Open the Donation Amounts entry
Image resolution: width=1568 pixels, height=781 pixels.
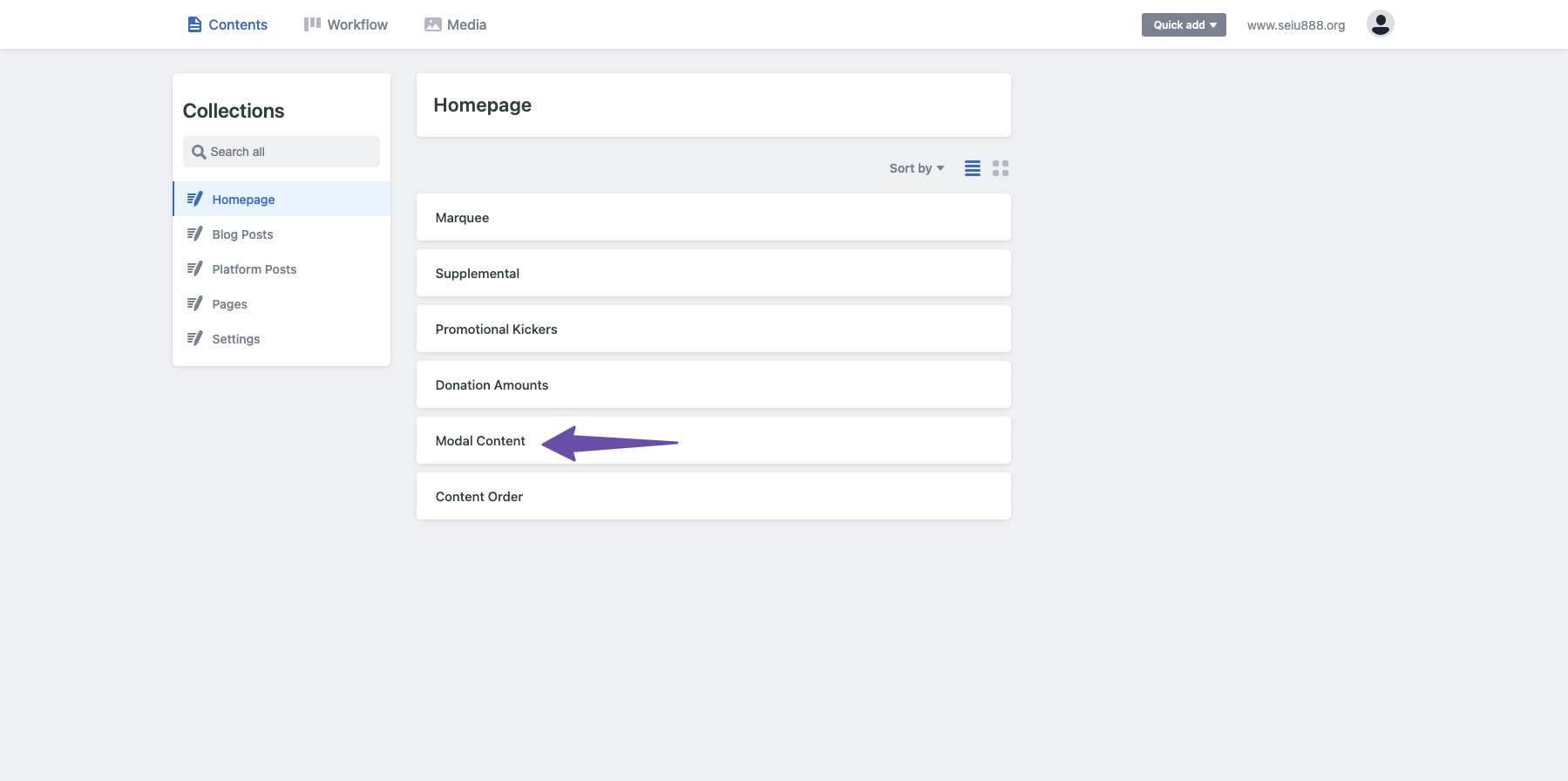click(x=713, y=384)
